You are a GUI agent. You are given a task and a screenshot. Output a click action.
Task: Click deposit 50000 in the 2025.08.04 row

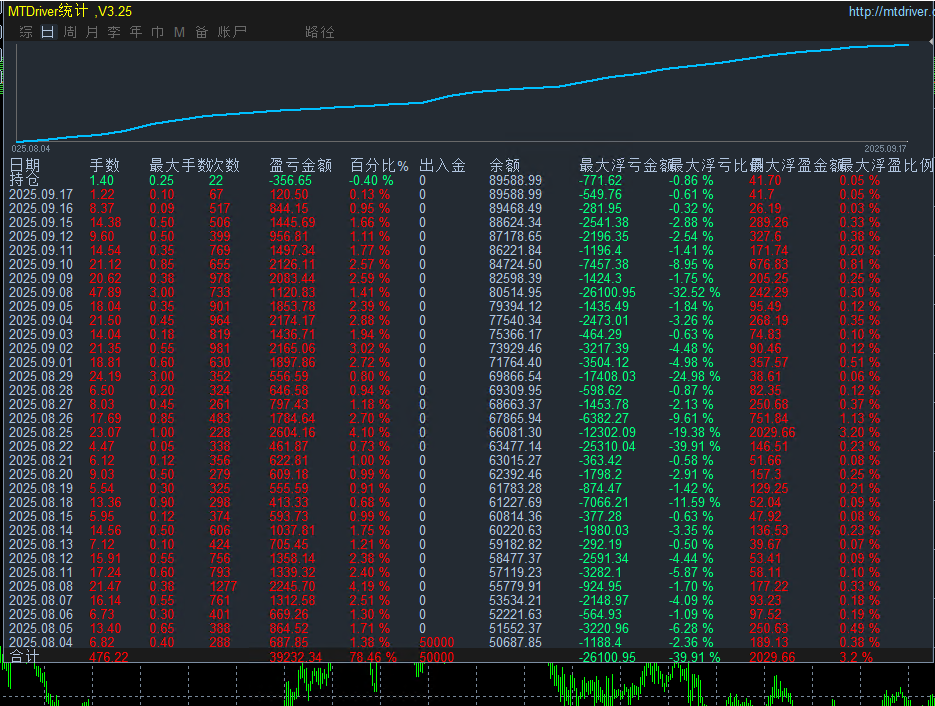(437, 642)
